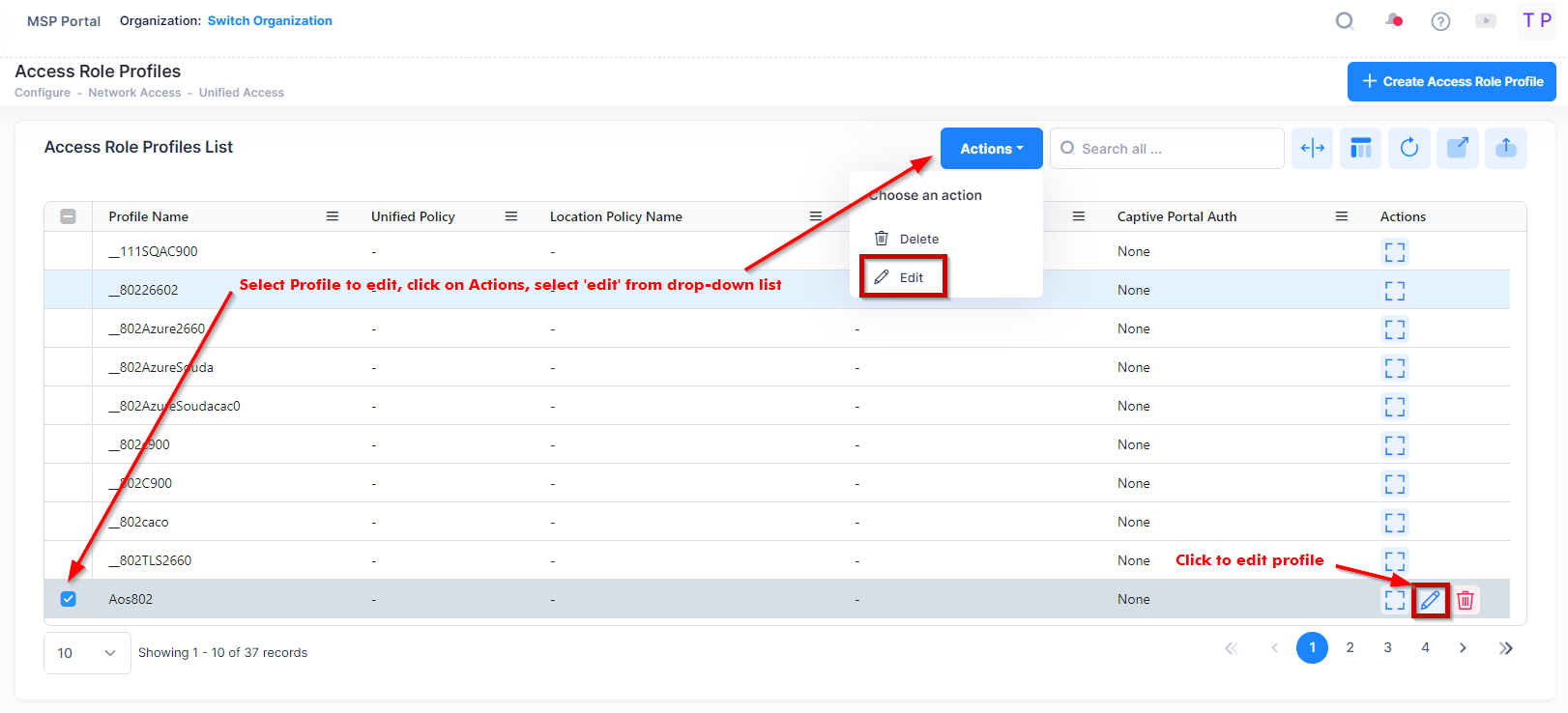The height and width of the screenshot is (713, 1568).
Task: Click Create Access Role Profile button
Action: tap(1451, 81)
